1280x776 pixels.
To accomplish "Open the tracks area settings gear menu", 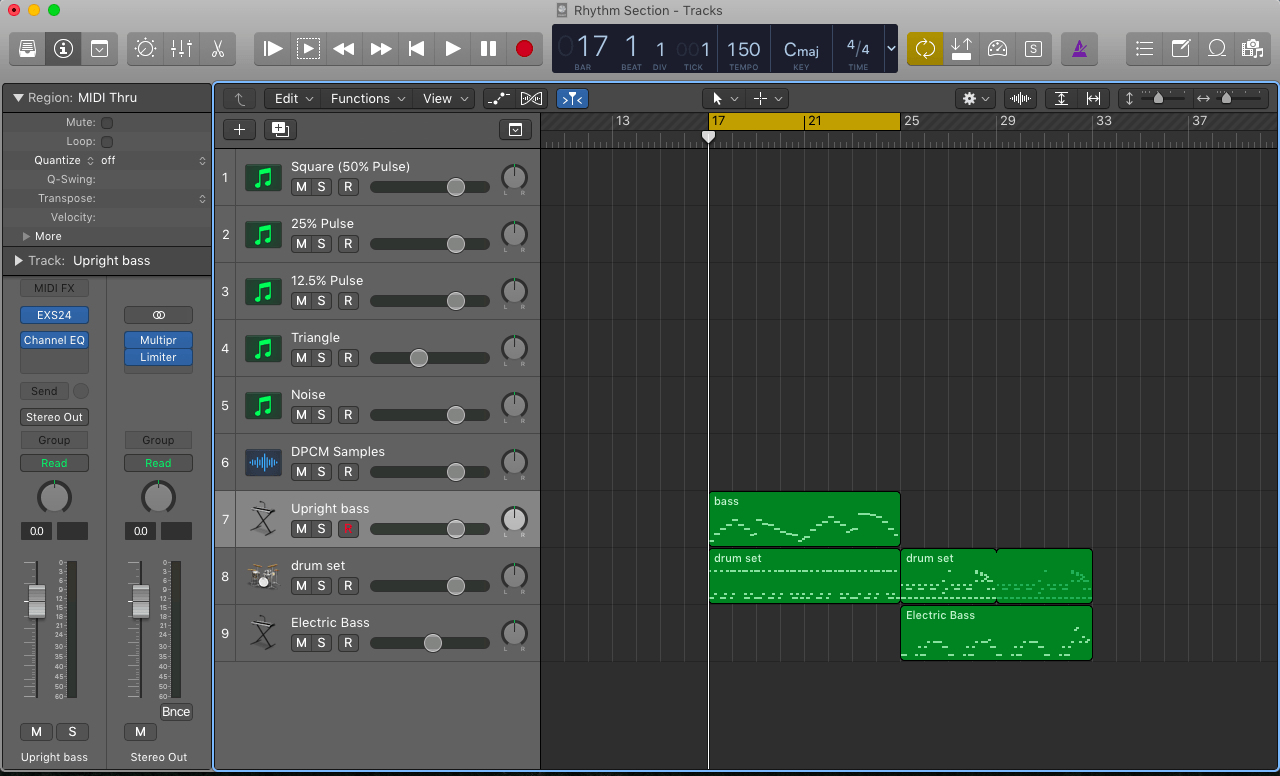I will 974,98.
